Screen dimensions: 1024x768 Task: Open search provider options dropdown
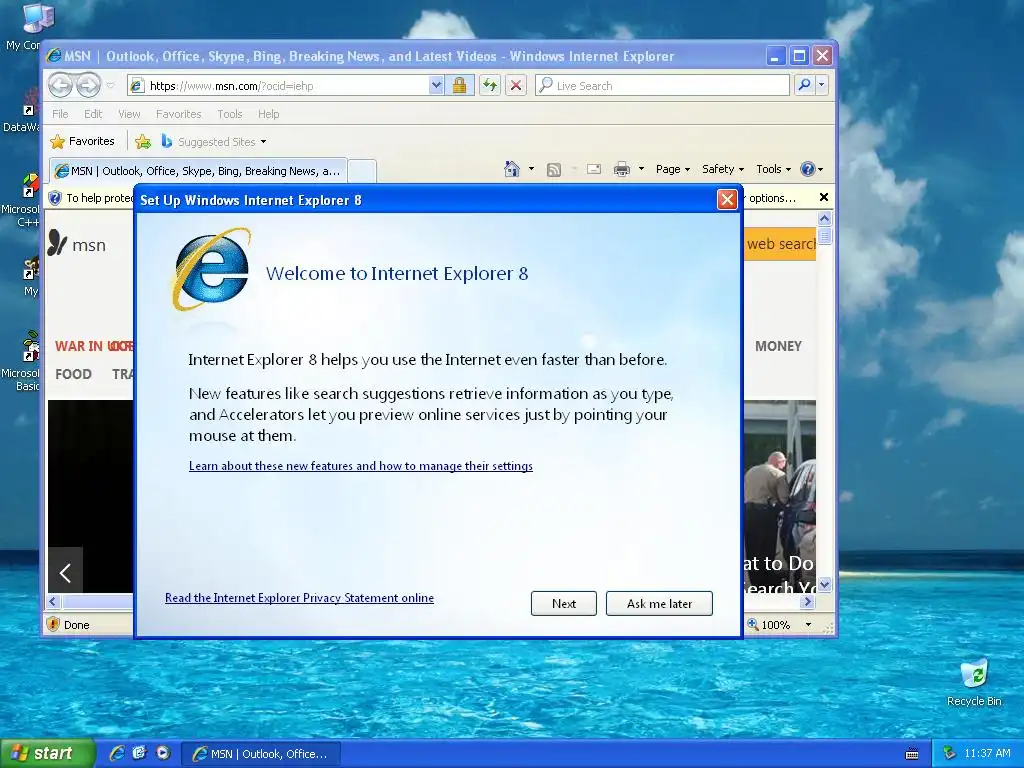822,85
